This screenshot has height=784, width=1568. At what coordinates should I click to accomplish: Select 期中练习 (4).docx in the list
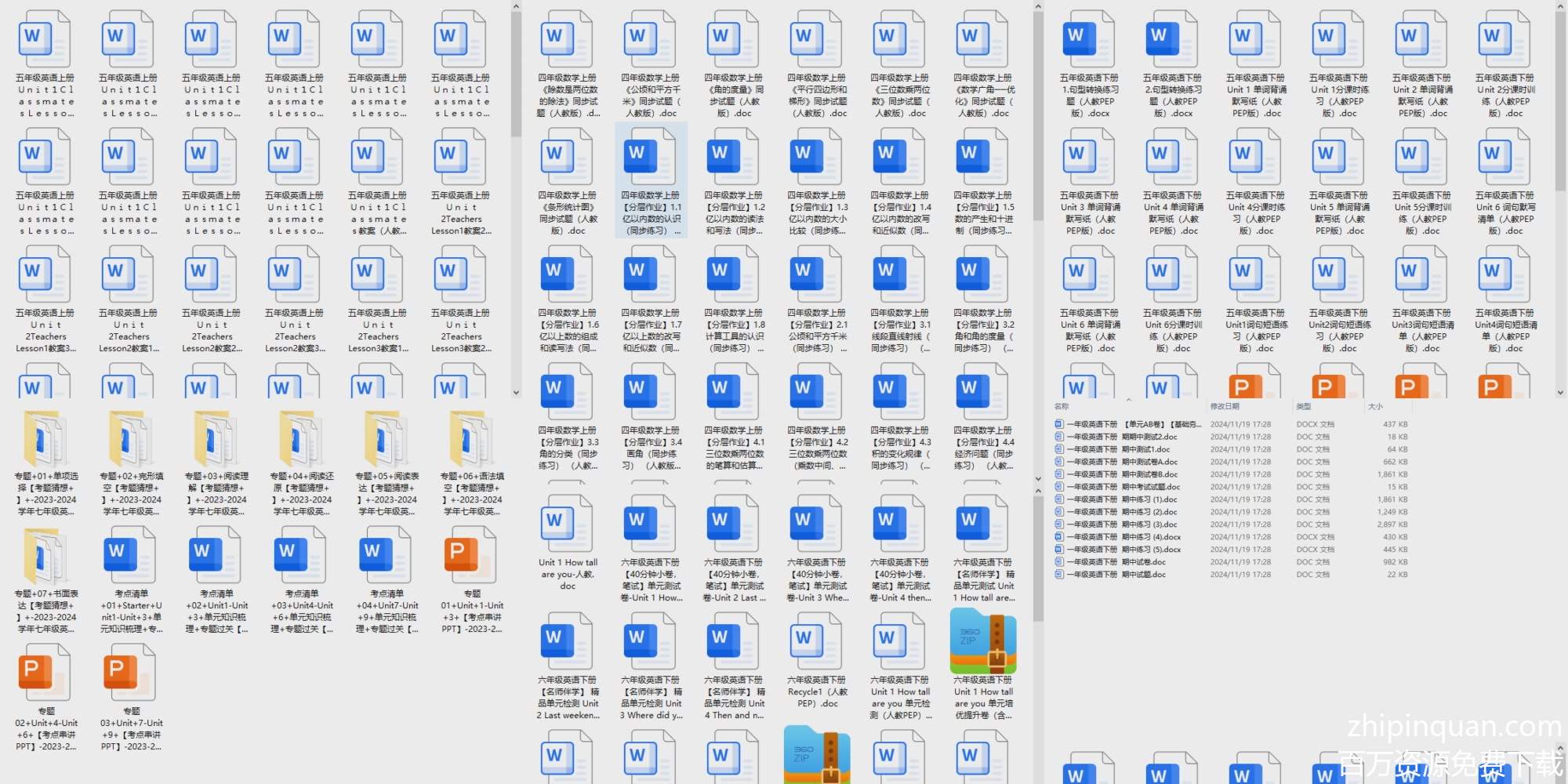(1151, 537)
